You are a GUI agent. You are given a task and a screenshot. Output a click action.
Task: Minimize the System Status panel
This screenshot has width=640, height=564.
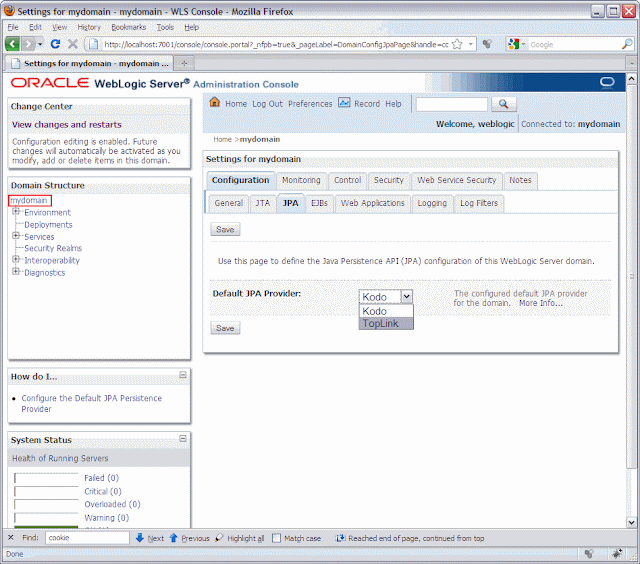click(x=183, y=438)
